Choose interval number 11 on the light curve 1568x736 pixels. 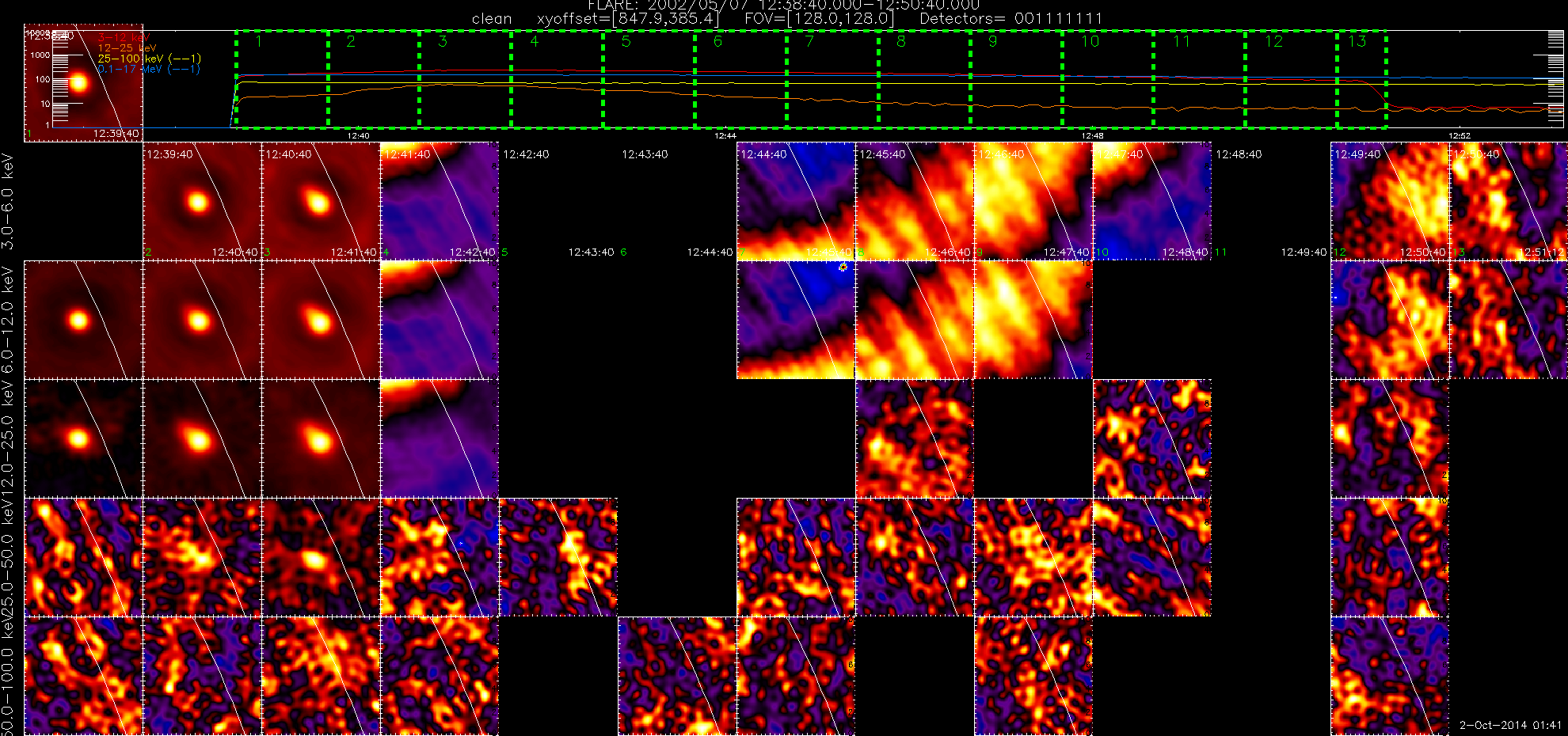click(x=1182, y=41)
